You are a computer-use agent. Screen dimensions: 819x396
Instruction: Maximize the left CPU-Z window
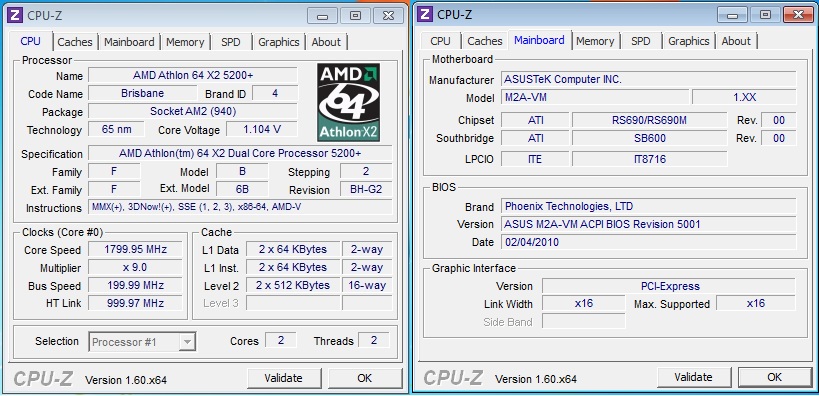pos(355,16)
